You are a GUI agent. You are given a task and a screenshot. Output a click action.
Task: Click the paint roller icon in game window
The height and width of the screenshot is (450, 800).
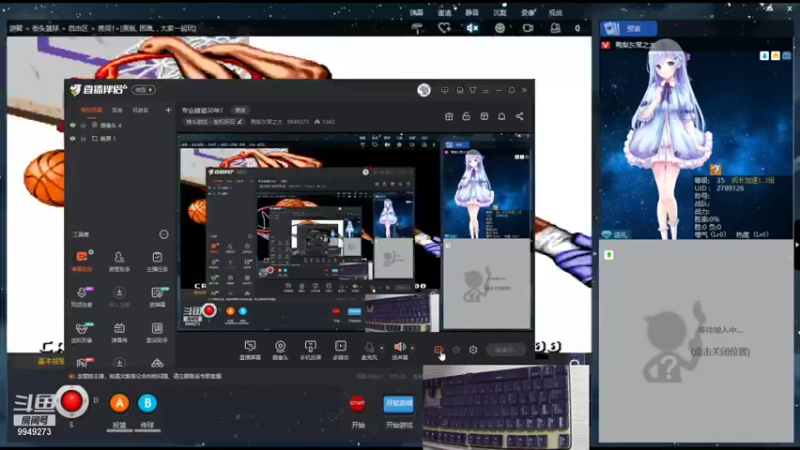tap(417, 29)
